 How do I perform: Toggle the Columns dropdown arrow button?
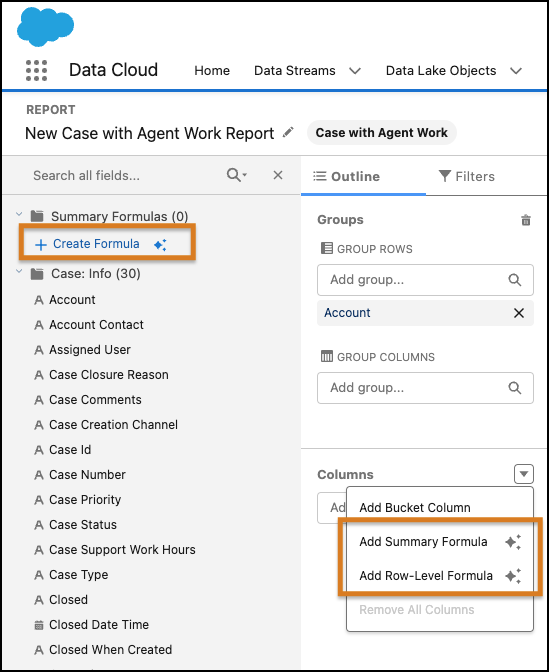click(524, 474)
